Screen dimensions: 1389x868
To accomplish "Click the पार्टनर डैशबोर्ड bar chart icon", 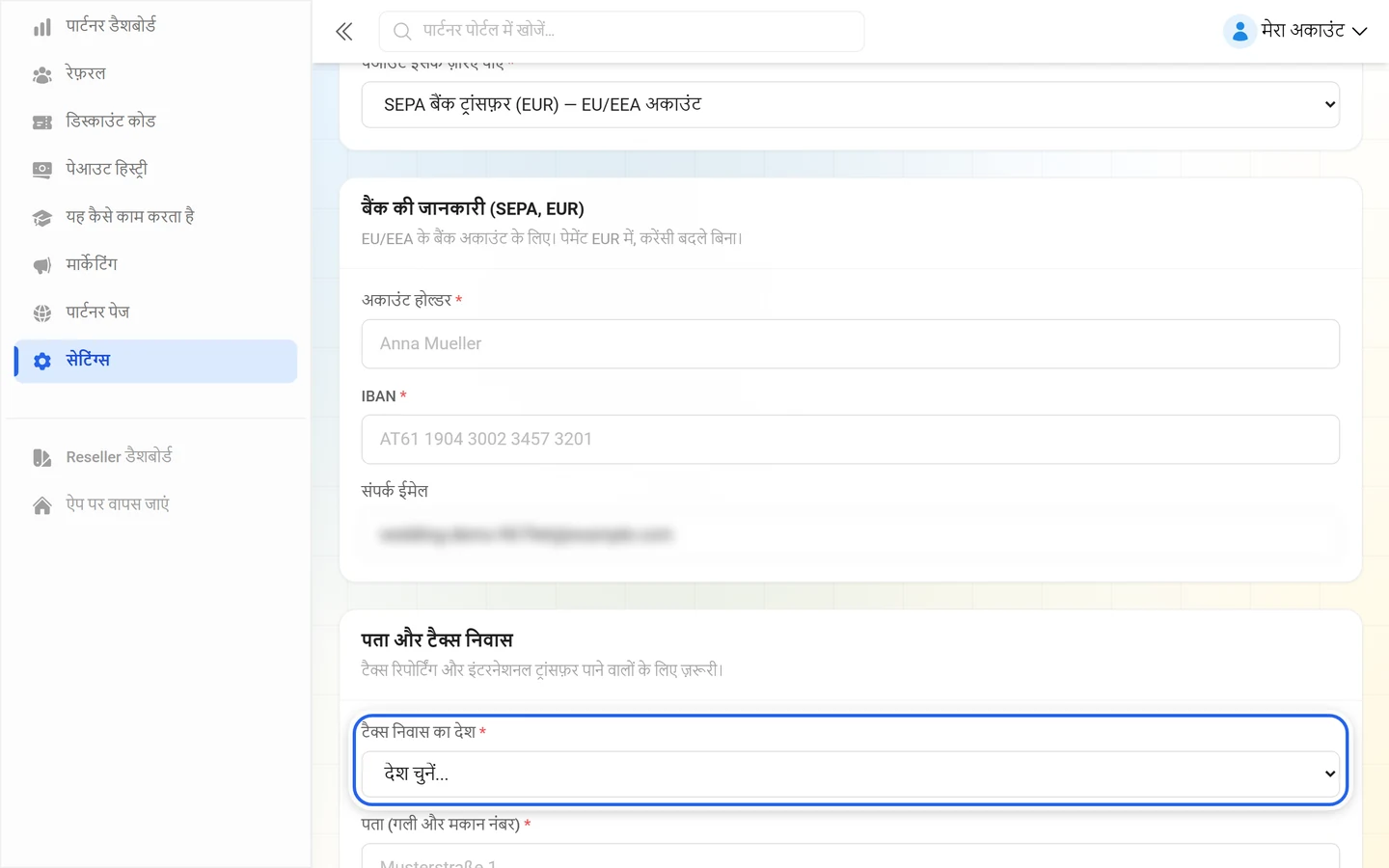I will (42, 27).
